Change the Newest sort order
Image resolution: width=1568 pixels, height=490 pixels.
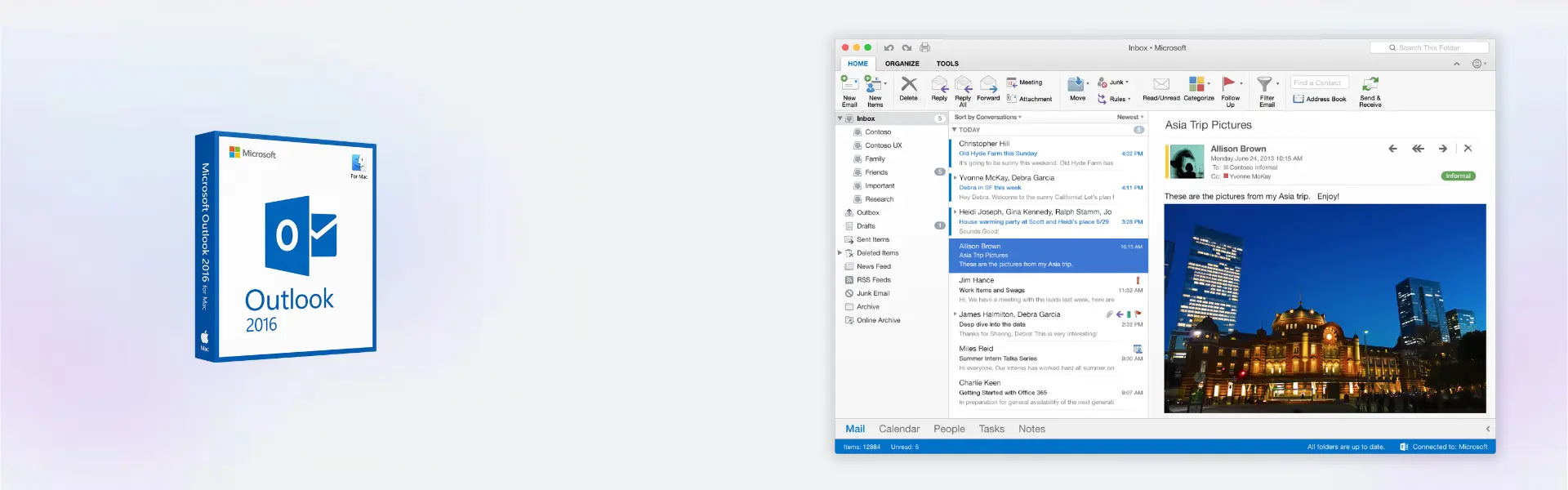click(1130, 118)
